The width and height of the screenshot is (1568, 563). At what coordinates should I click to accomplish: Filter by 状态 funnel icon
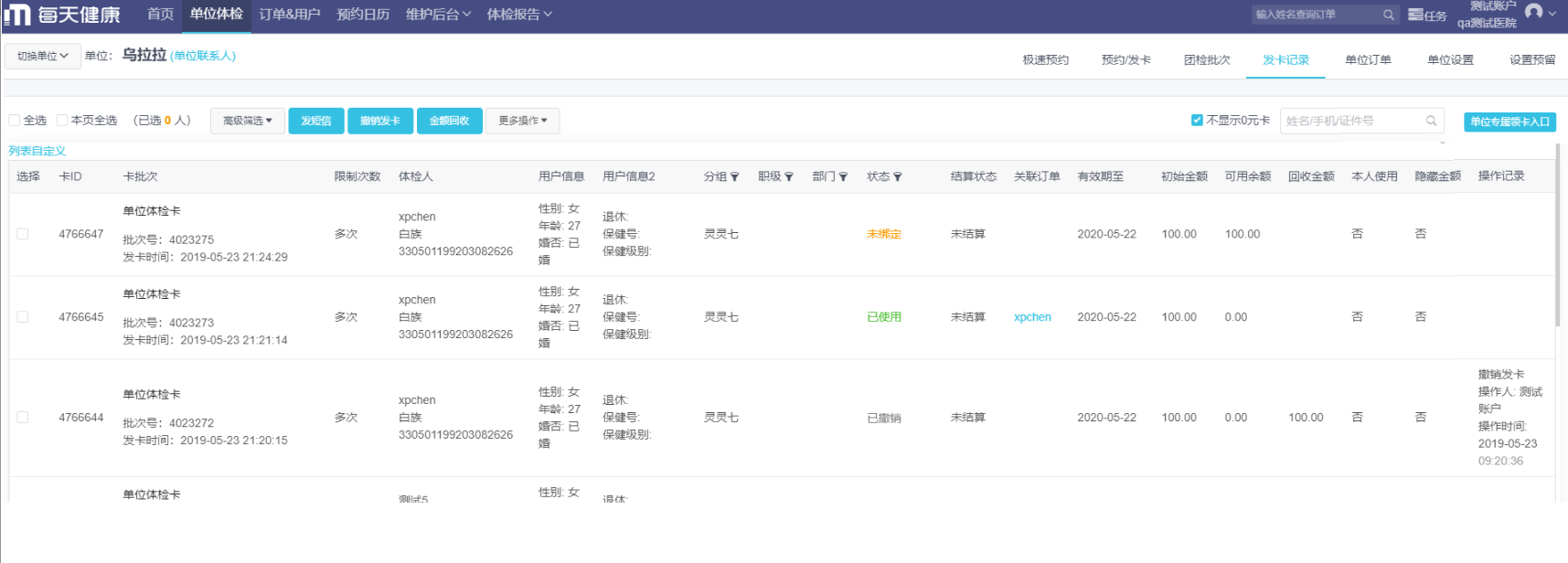[898, 177]
